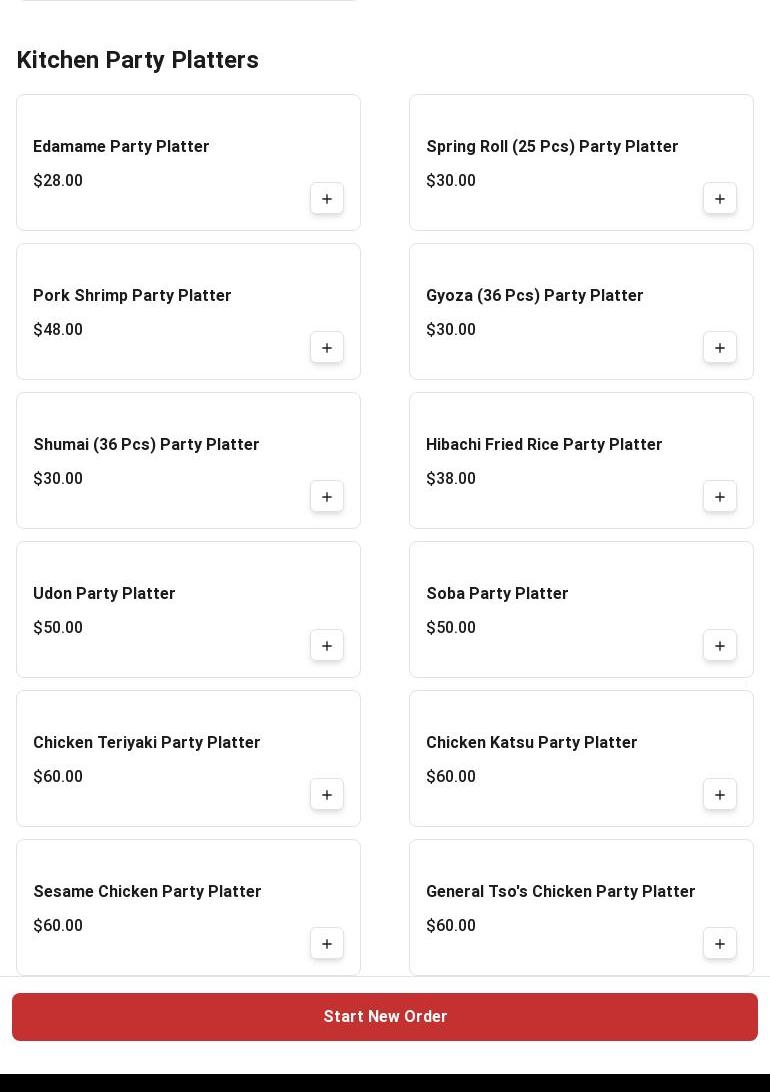
Task: Add Gyoza (36 Pcs) Party Platter
Action: click(x=720, y=348)
